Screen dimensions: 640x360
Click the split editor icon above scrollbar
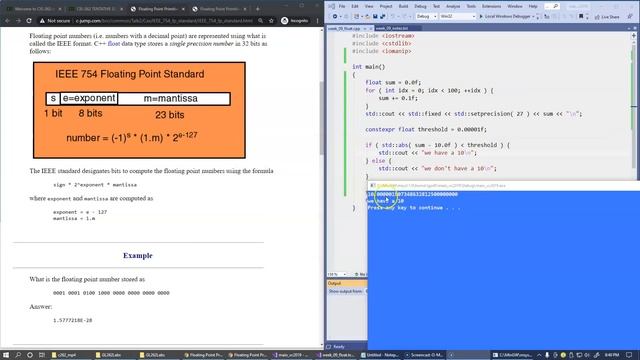633,36
